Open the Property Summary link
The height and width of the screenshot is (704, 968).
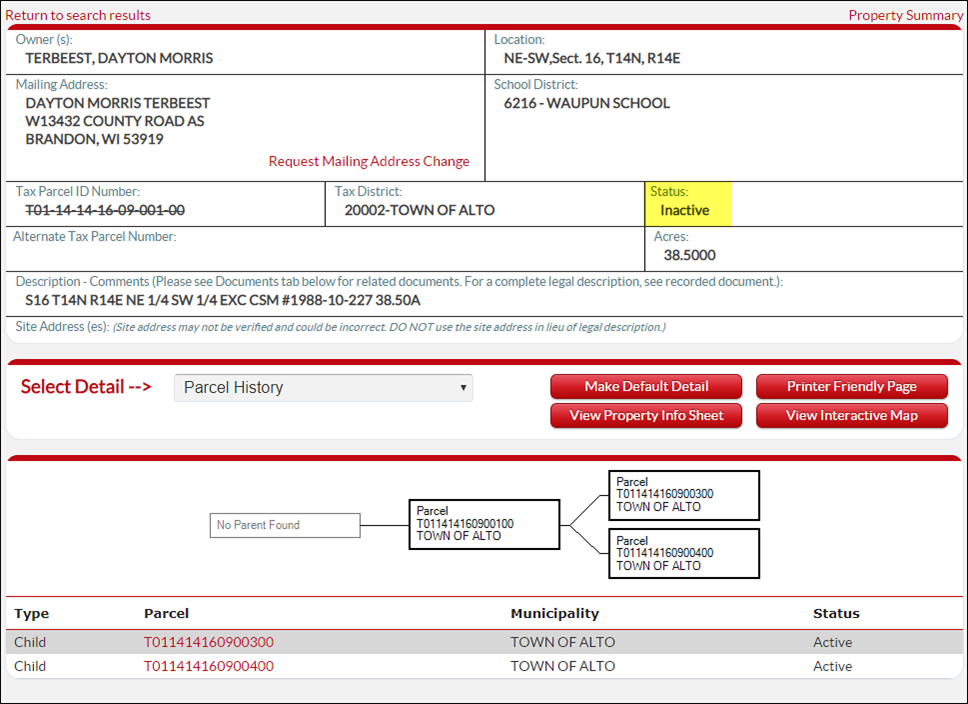coord(905,15)
